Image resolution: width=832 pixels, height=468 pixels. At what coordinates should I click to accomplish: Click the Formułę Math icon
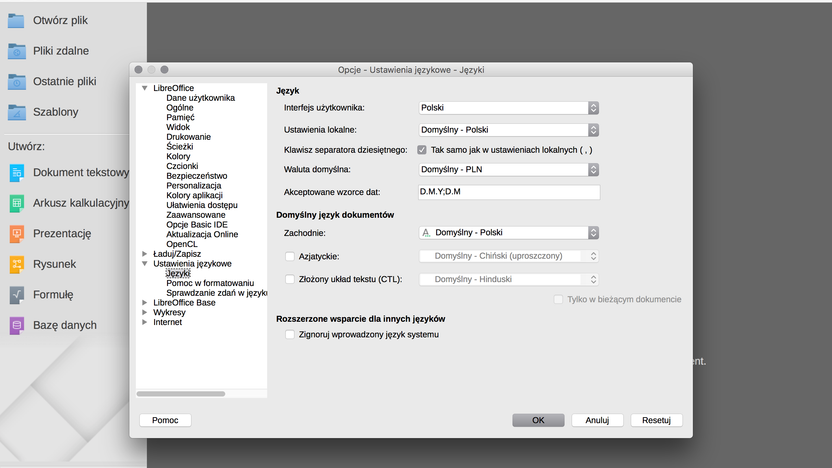pos(16,294)
